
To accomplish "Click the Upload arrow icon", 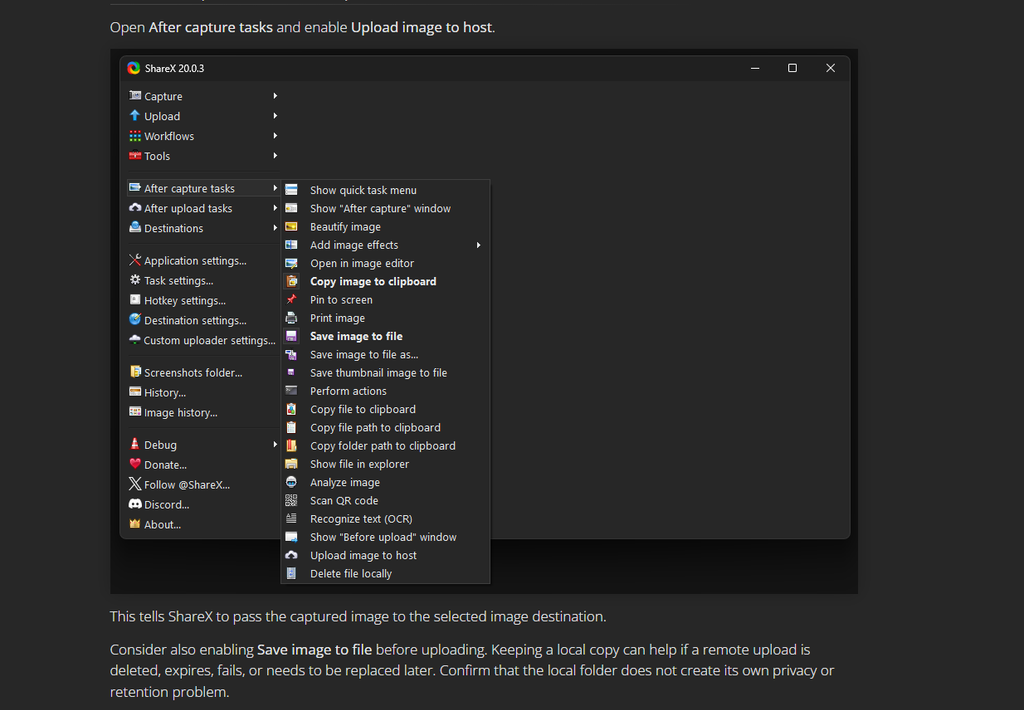I will [x=135, y=116].
